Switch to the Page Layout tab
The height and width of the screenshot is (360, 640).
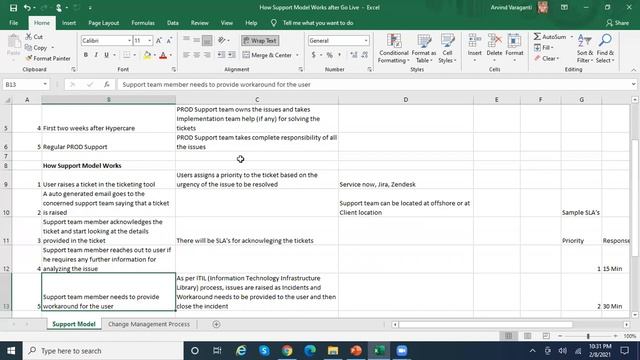pyautogui.click(x=104, y=23)
